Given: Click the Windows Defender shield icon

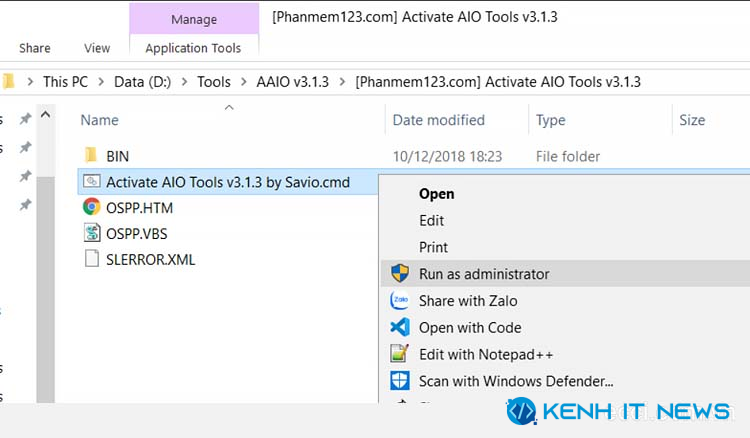Looking at the screenshot, I should 400,381.
